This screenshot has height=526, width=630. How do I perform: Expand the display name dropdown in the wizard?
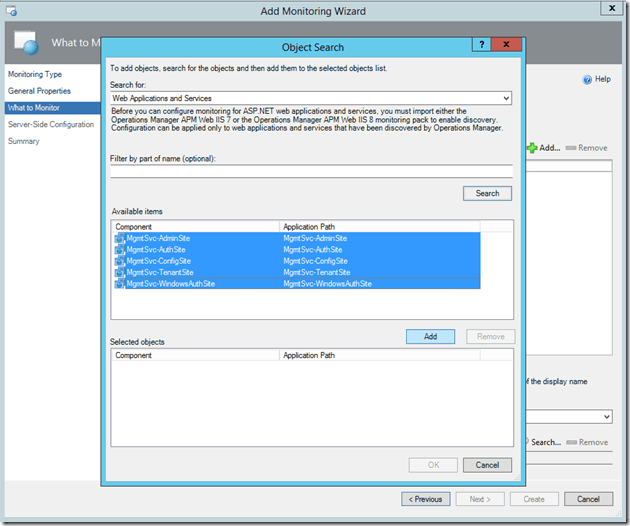606,416
